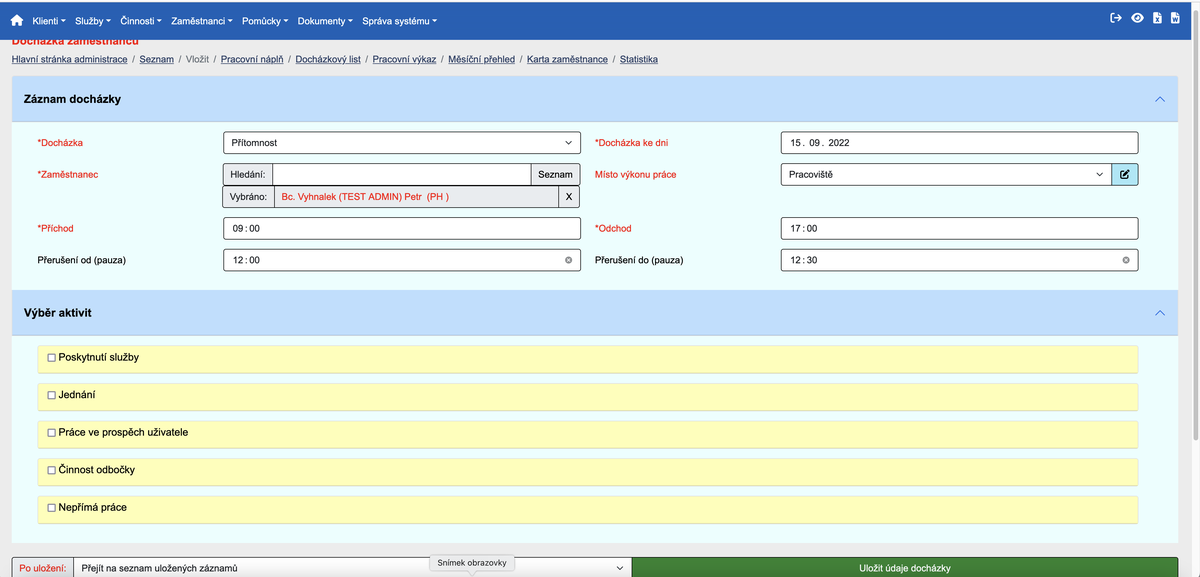This screenshot has width=1200, height=577.
Task: Open the Správa systému menu
Action: click(x=395, y=20)
